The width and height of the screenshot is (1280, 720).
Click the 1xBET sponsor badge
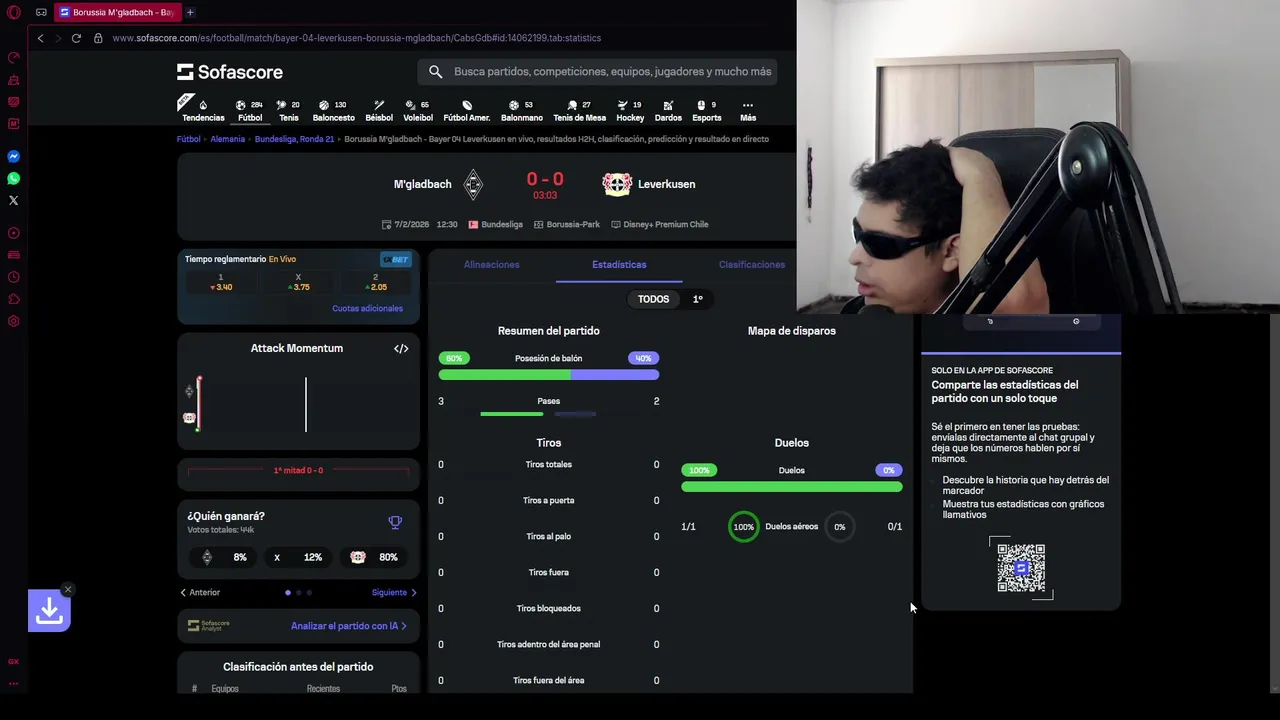pyautogui.click(x=396, y=259)
